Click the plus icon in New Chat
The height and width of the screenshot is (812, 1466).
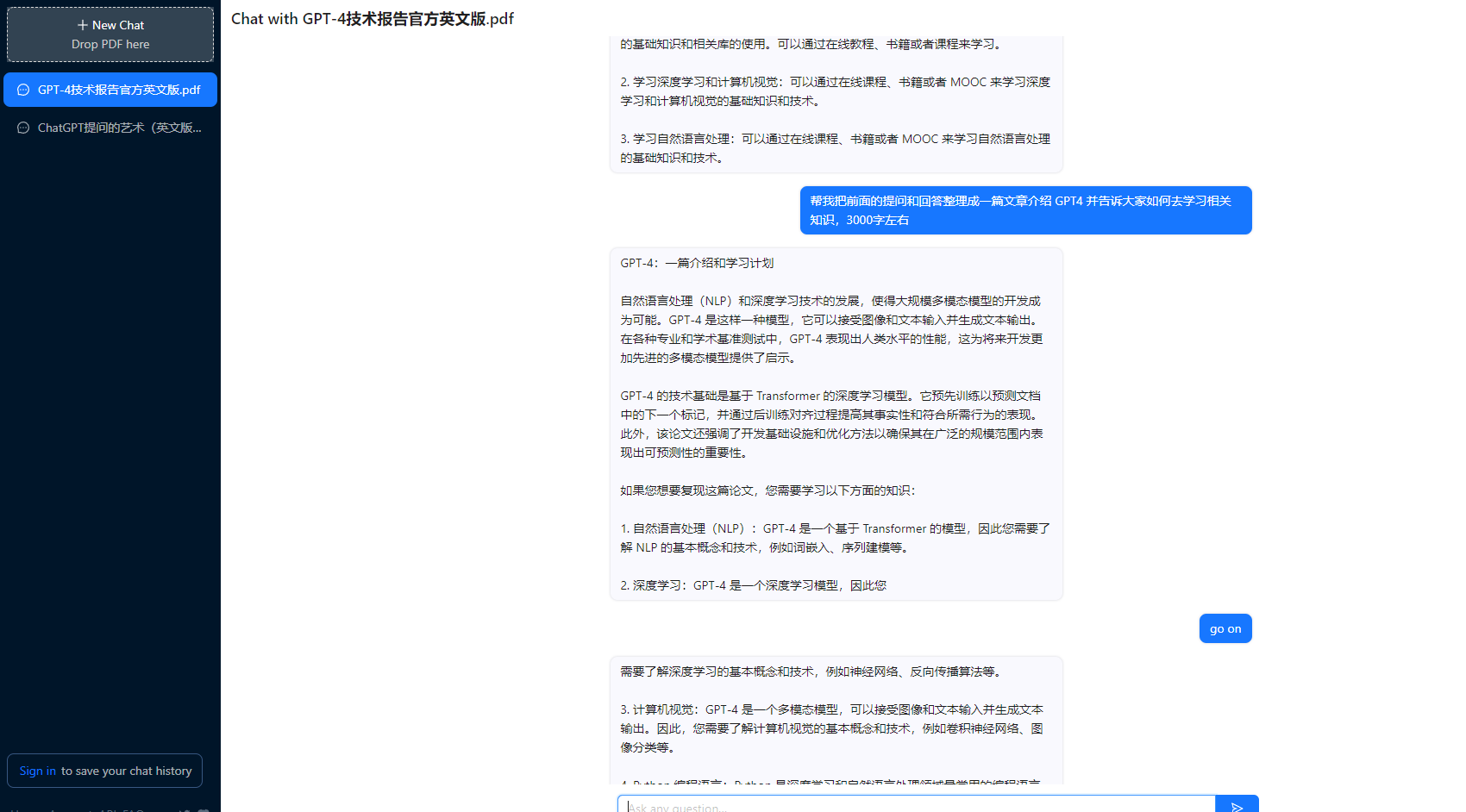point(83,25)
